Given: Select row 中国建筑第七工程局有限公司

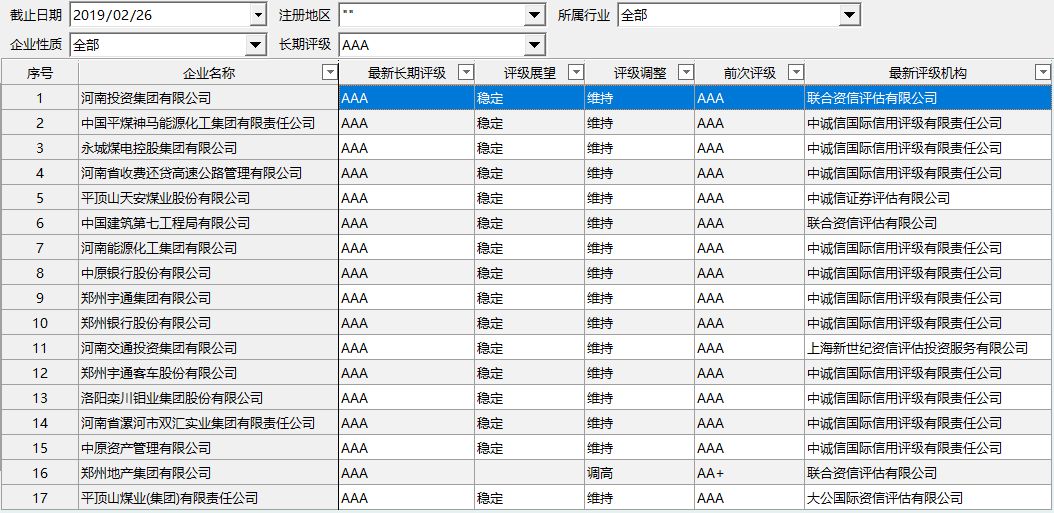Looking at the screenshot, I should pyautogui.click(x=527, y=223).
